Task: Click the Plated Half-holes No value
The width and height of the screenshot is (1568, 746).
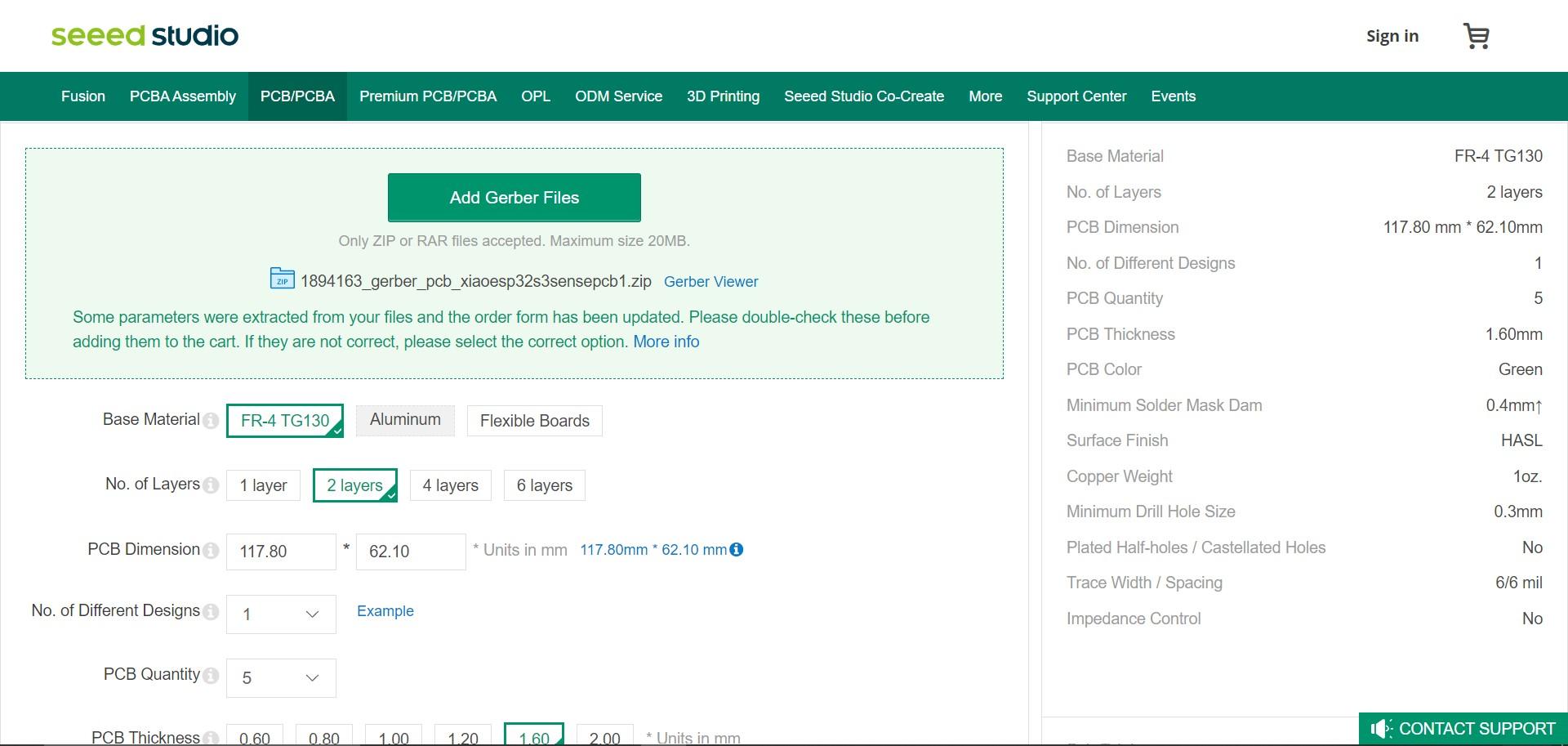Action: (x=1532, y=547)
